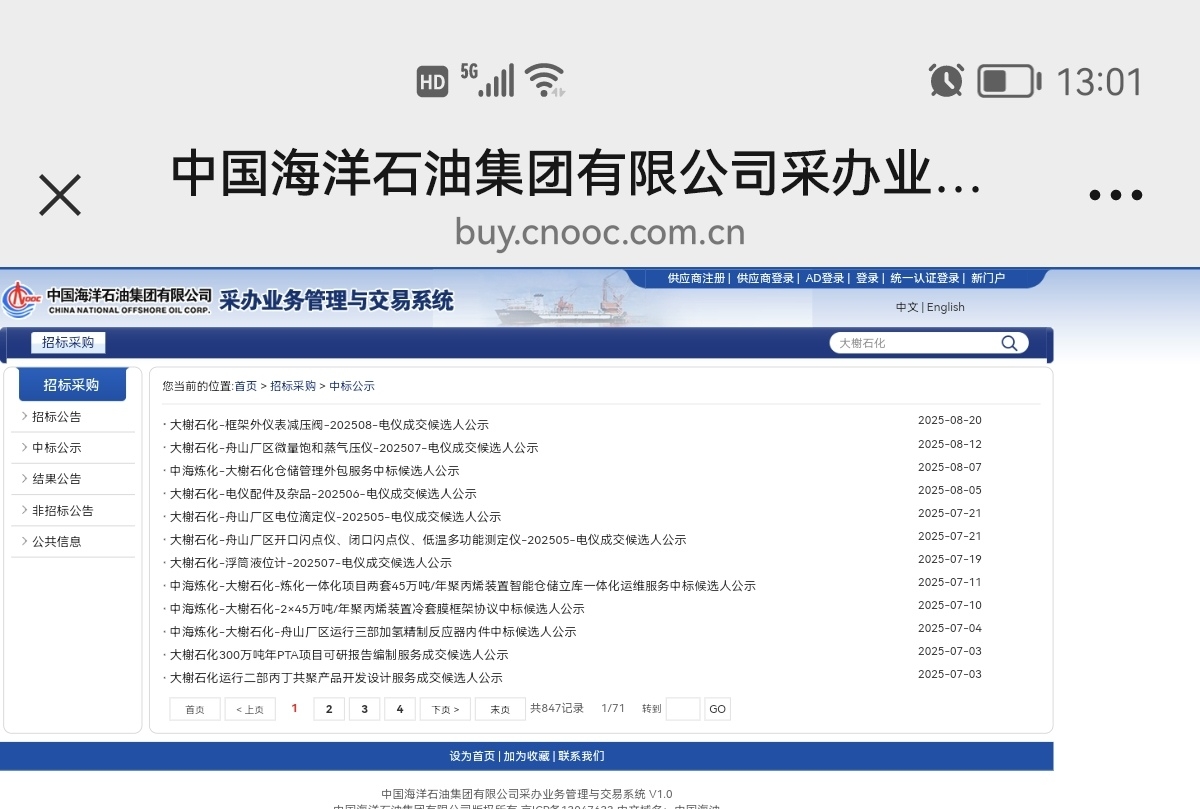The height and width of the screenshot is (809, 1200).
Task: Click the 首页 first-page pagination button
Action: 195,709
